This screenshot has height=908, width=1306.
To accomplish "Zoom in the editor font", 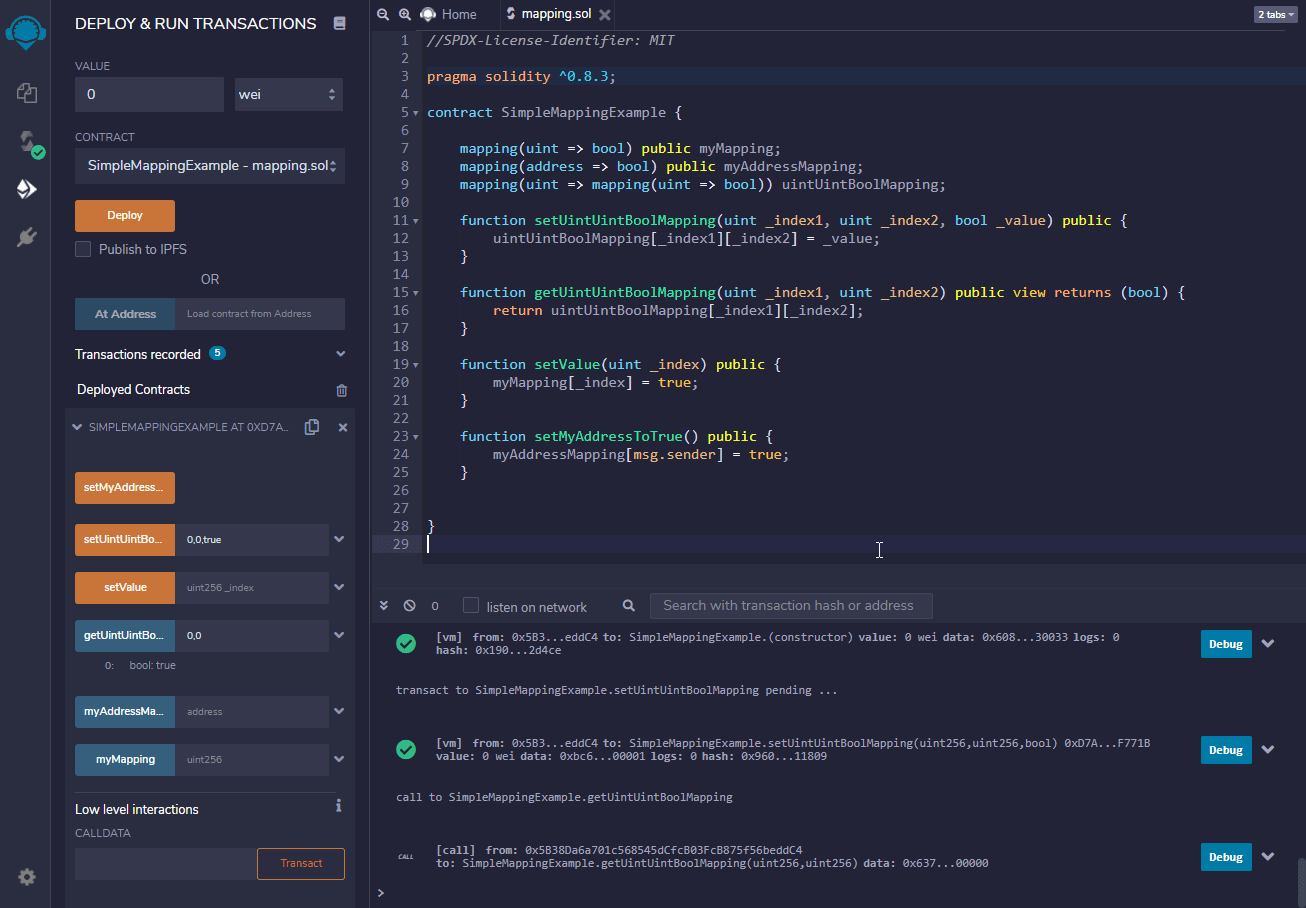I will click(x=404, y=14).
